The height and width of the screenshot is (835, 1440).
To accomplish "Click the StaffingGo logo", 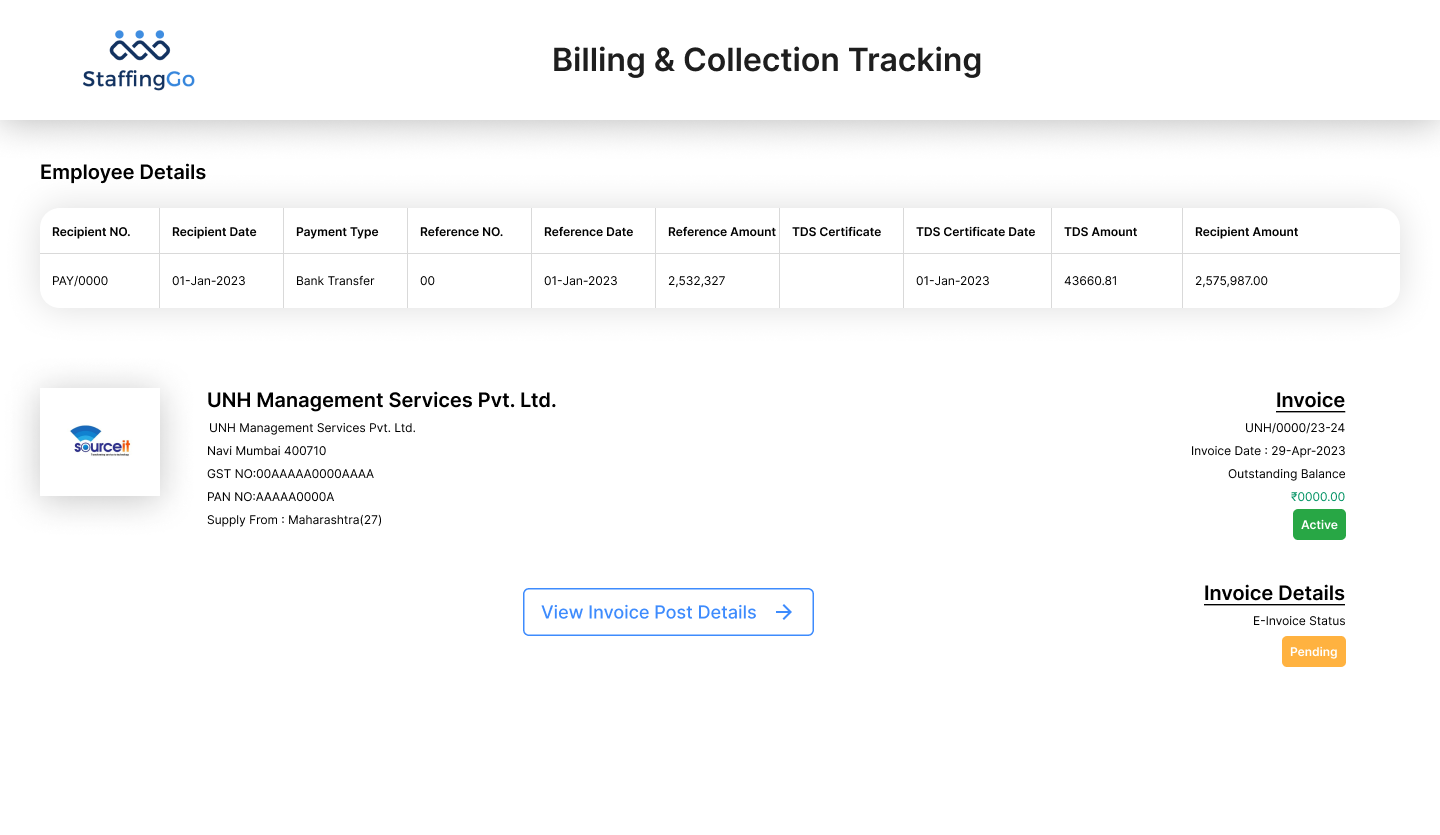I will click(x=139, y=60).
